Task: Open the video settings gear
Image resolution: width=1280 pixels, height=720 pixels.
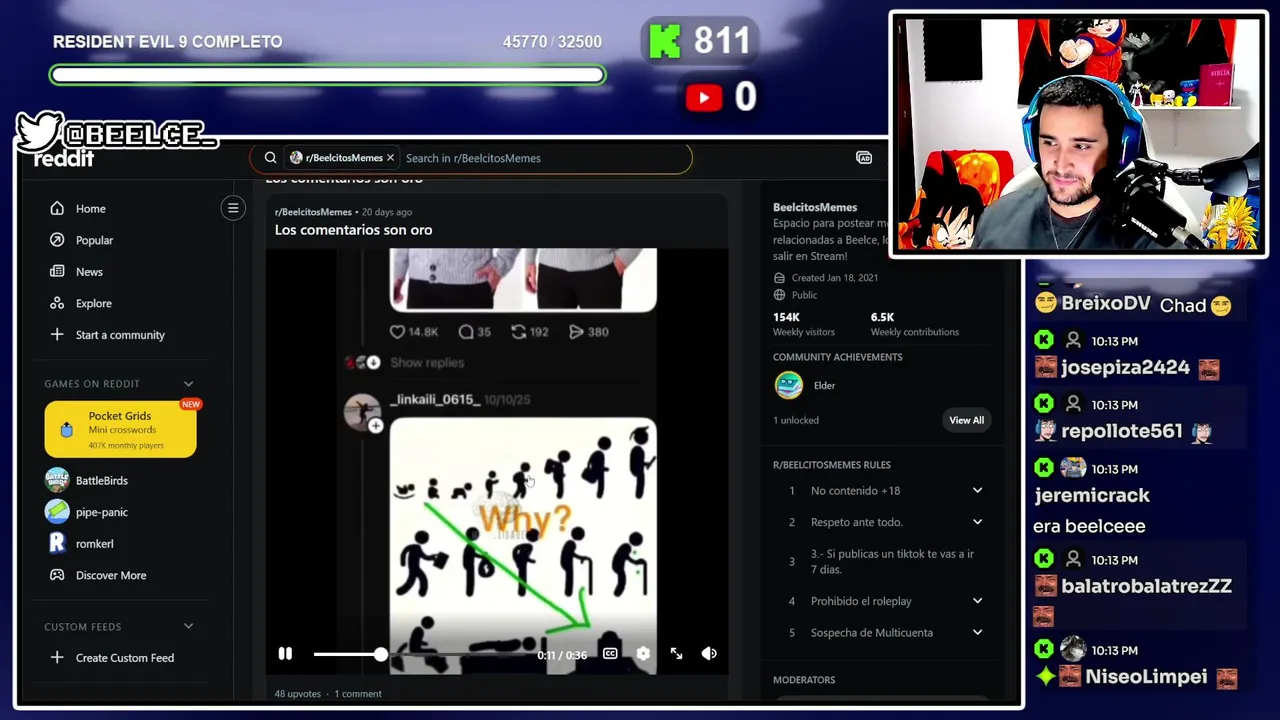Action: (x=643, y=654)
